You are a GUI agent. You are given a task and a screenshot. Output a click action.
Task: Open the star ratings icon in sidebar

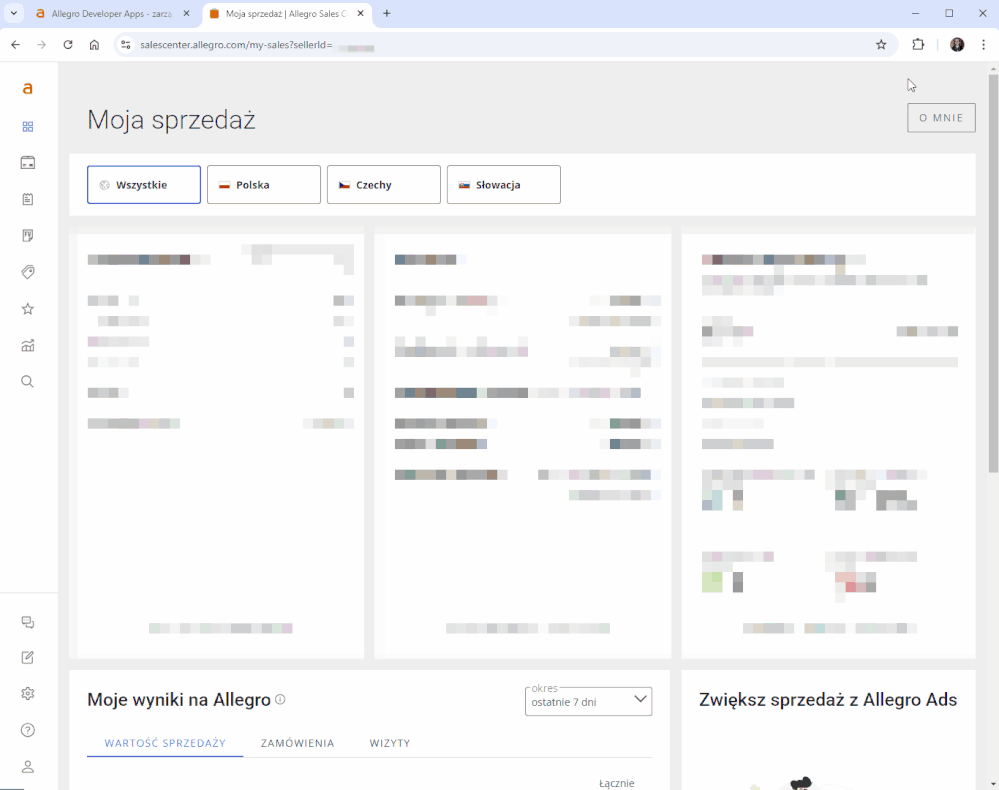click(x=27, y=309)
